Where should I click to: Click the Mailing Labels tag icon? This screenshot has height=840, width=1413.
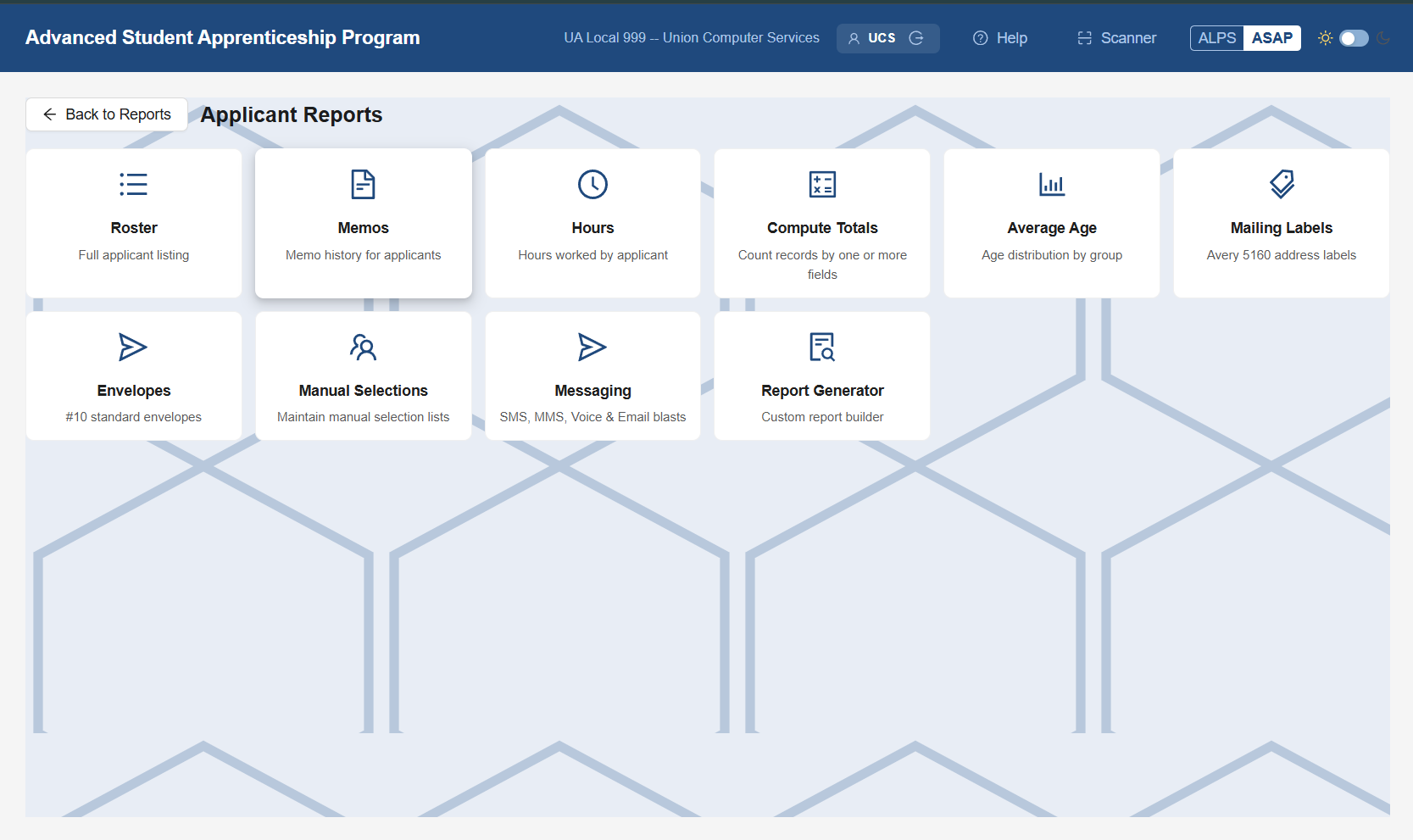coord(1282,184)
